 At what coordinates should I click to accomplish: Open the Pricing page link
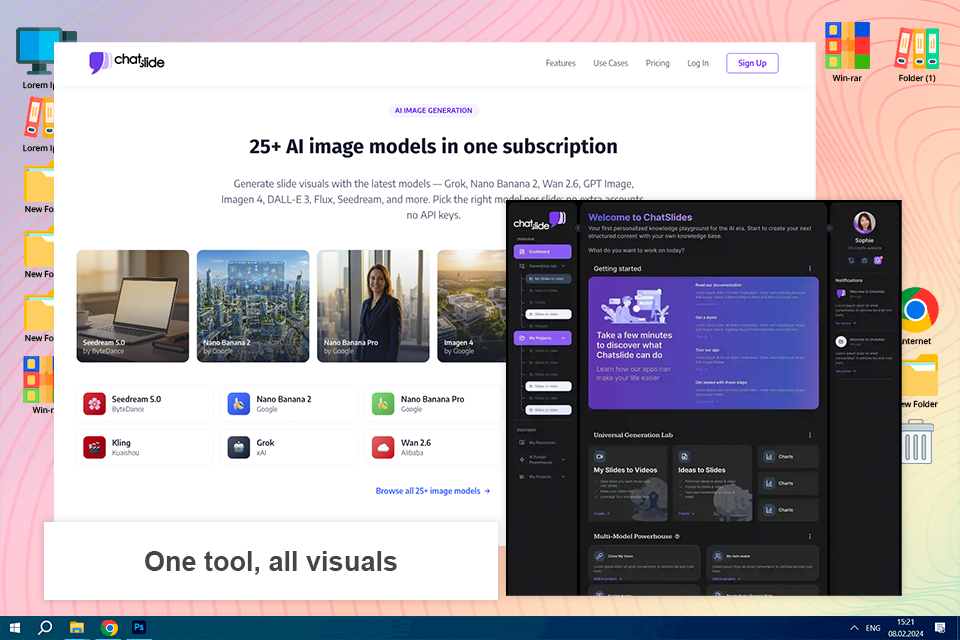[x=658, y=63]
